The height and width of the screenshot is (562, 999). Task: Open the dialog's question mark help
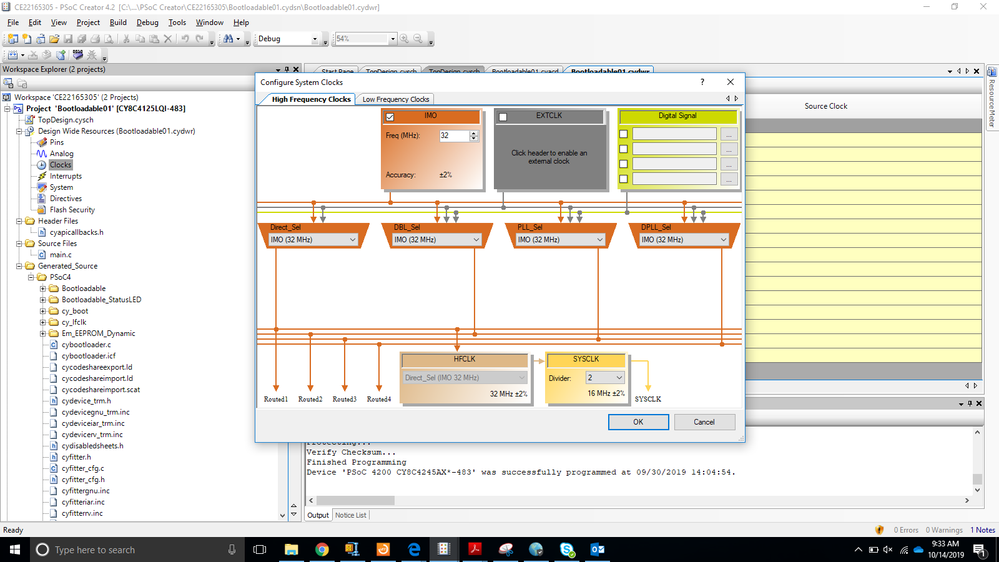[x=702, y=82]
